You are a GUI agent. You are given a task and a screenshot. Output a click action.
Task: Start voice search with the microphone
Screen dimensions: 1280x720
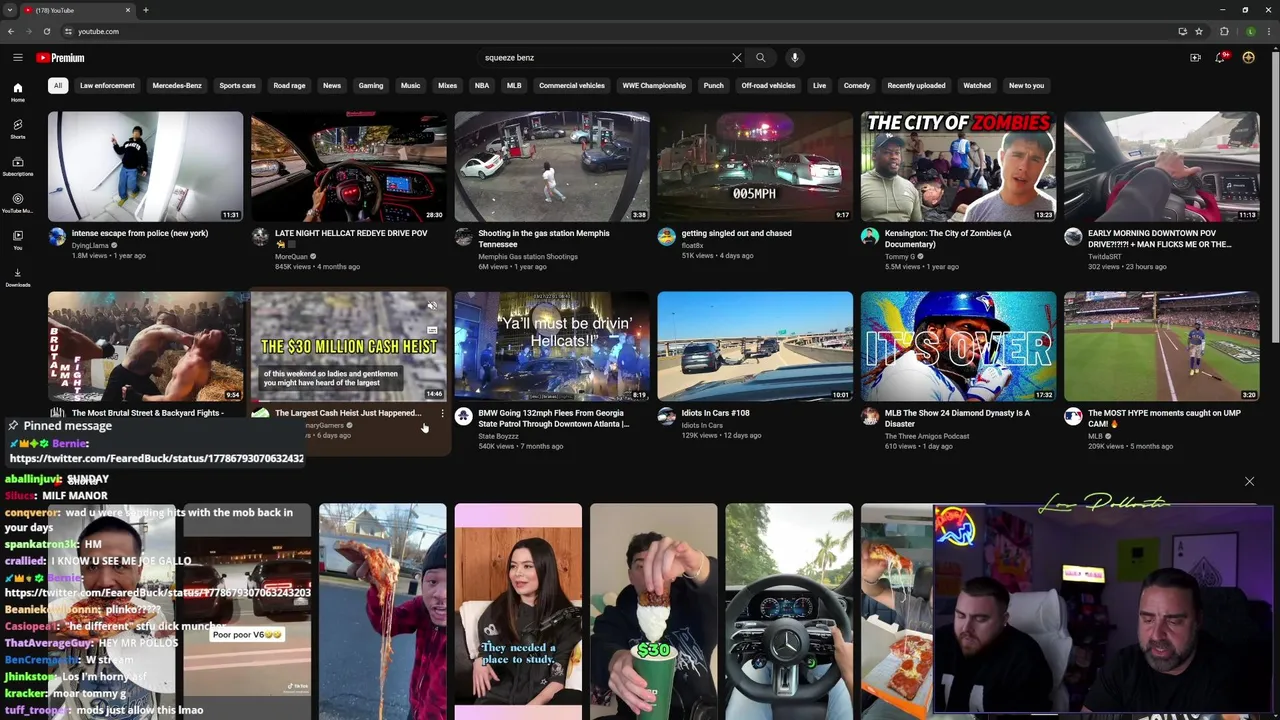point(795,58)
